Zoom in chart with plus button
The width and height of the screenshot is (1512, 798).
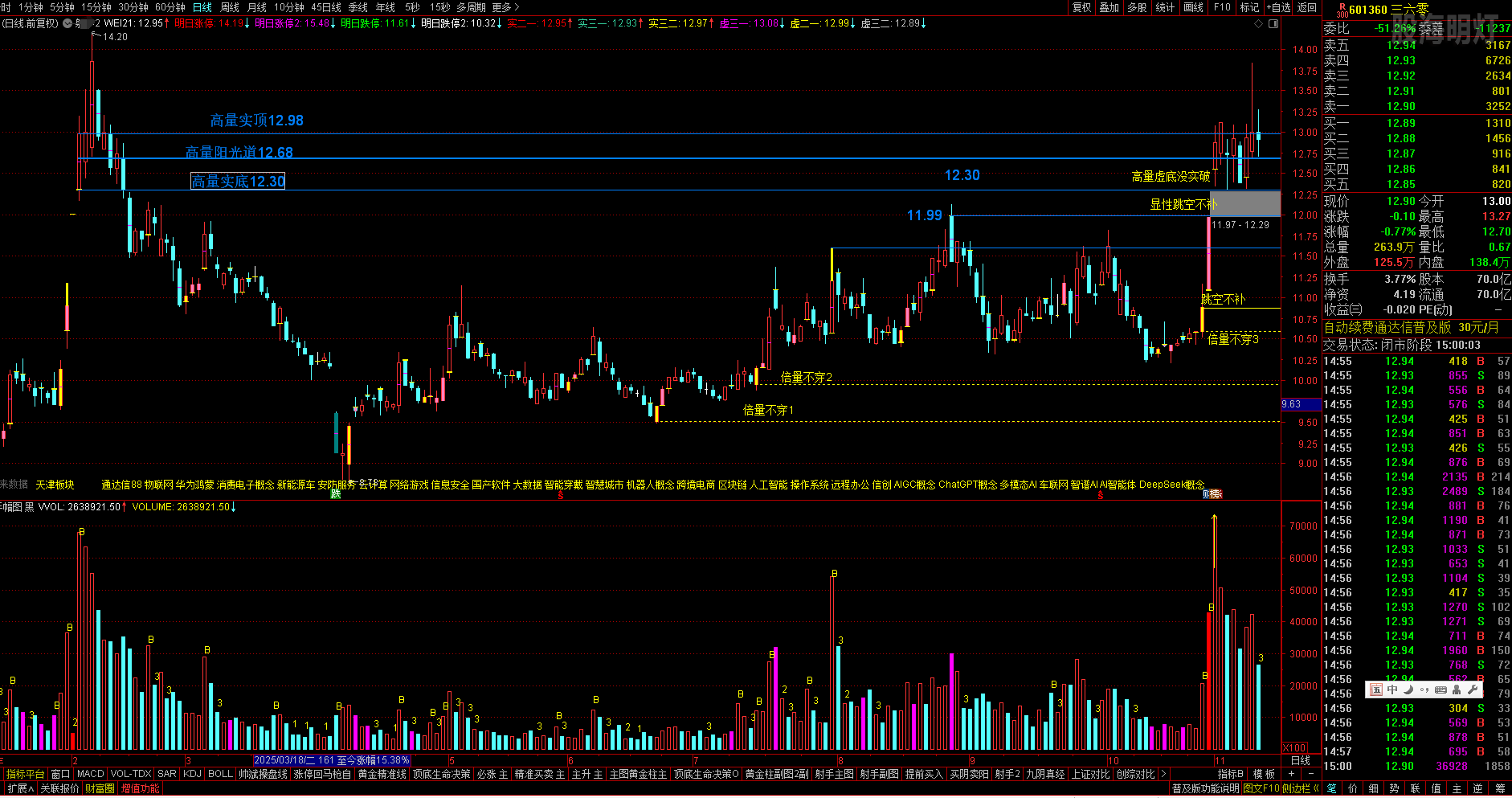pos(1290,774)
